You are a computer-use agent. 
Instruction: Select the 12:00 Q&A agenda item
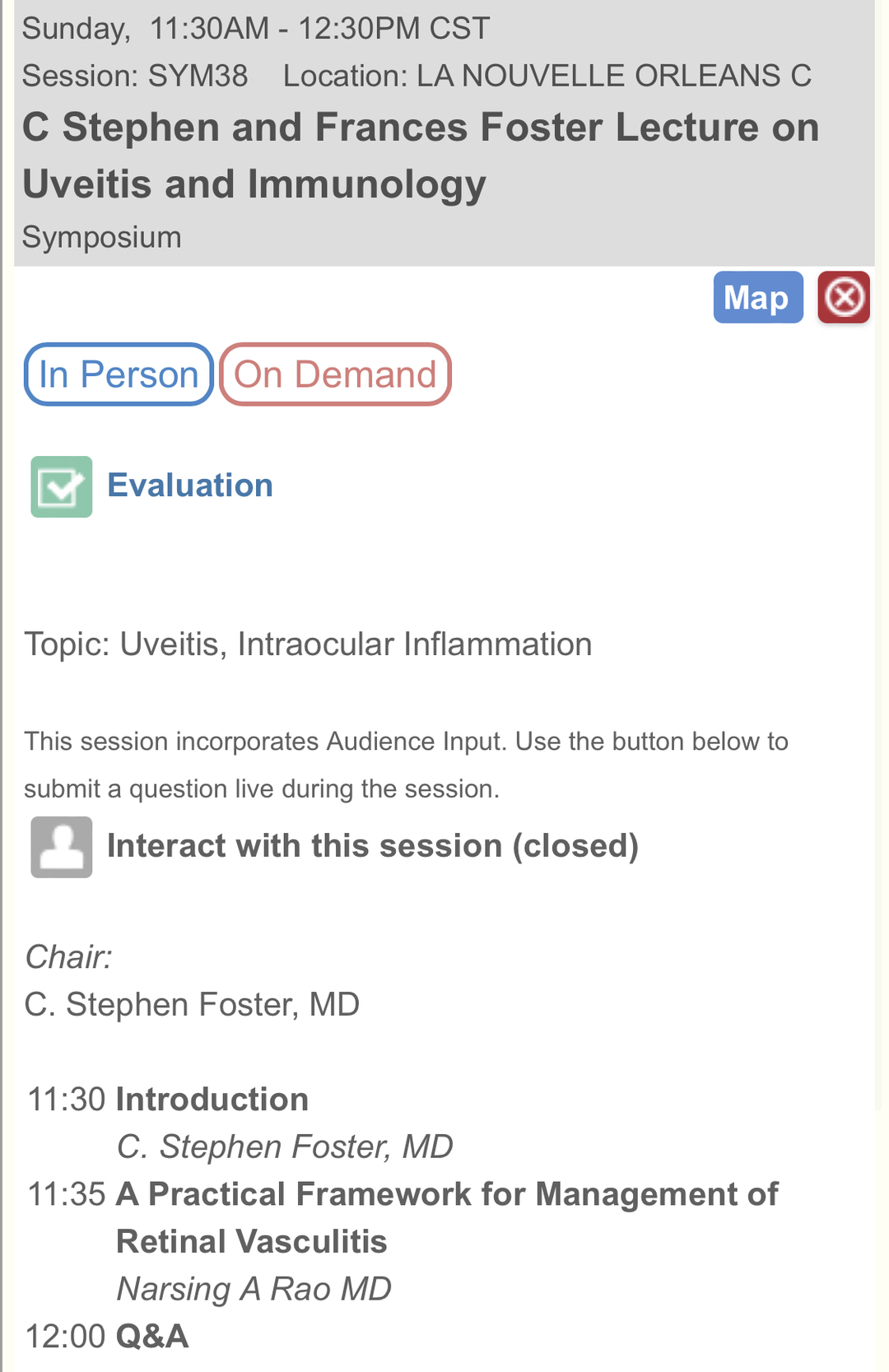pyautogui.click(x=152, y=1337)
